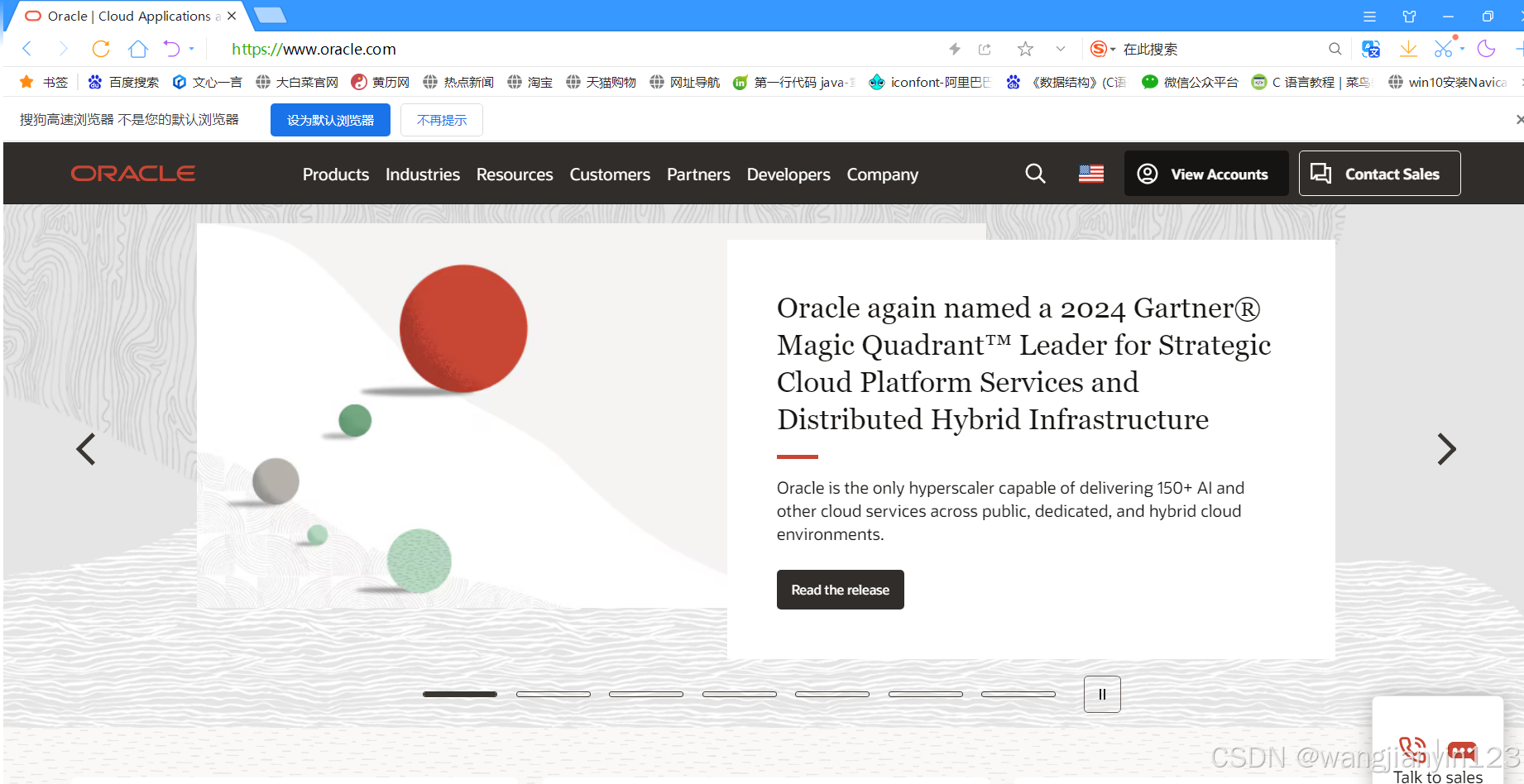
Task: Click the share page icon in address bar
Action: coord(985,49)
